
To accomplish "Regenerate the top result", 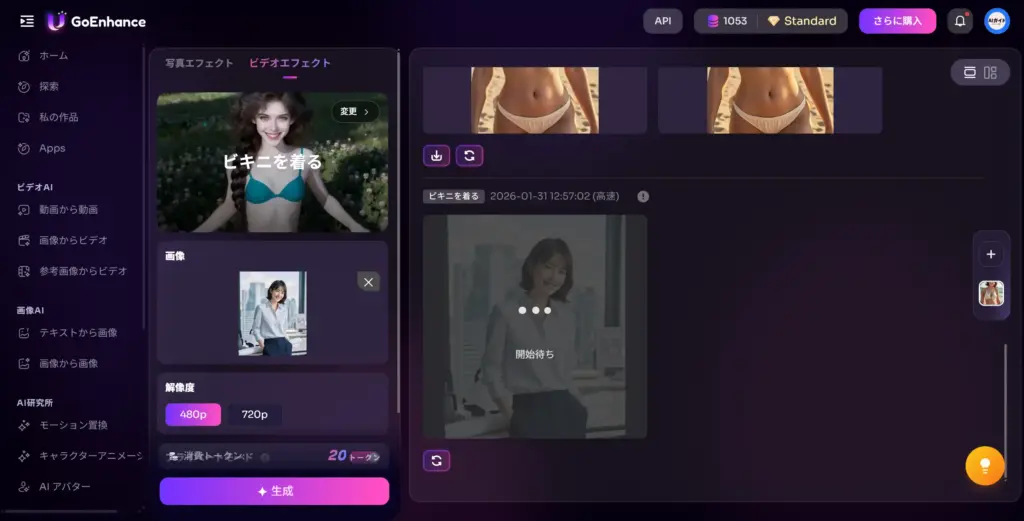I will [x=470, y=155].
